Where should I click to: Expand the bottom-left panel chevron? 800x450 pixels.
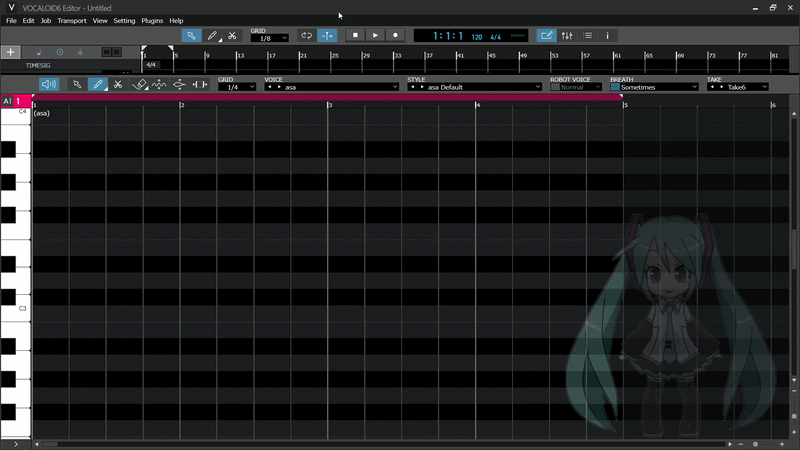tap(16, 444)
